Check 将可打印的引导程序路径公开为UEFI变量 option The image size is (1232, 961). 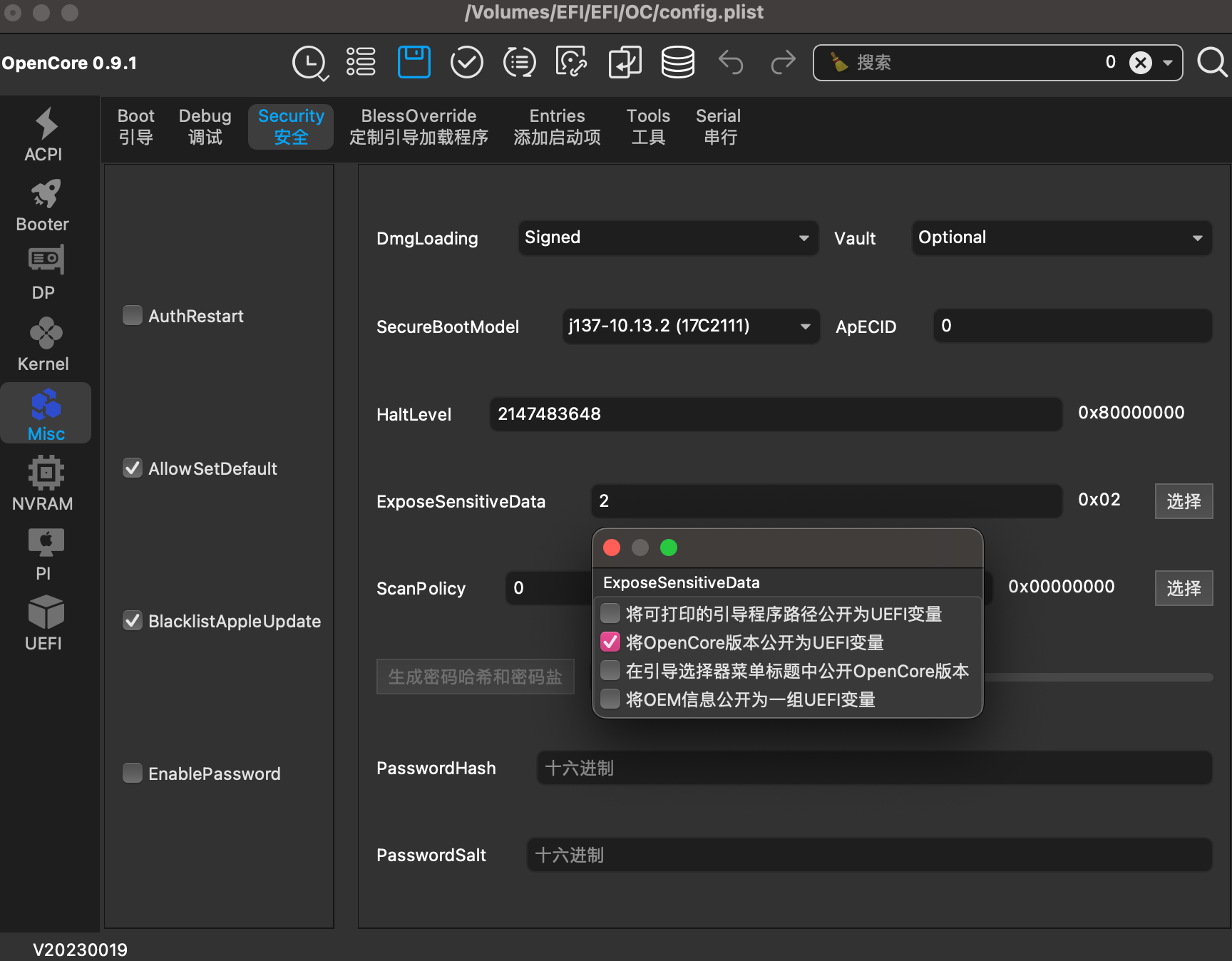[x=610, y=613]
